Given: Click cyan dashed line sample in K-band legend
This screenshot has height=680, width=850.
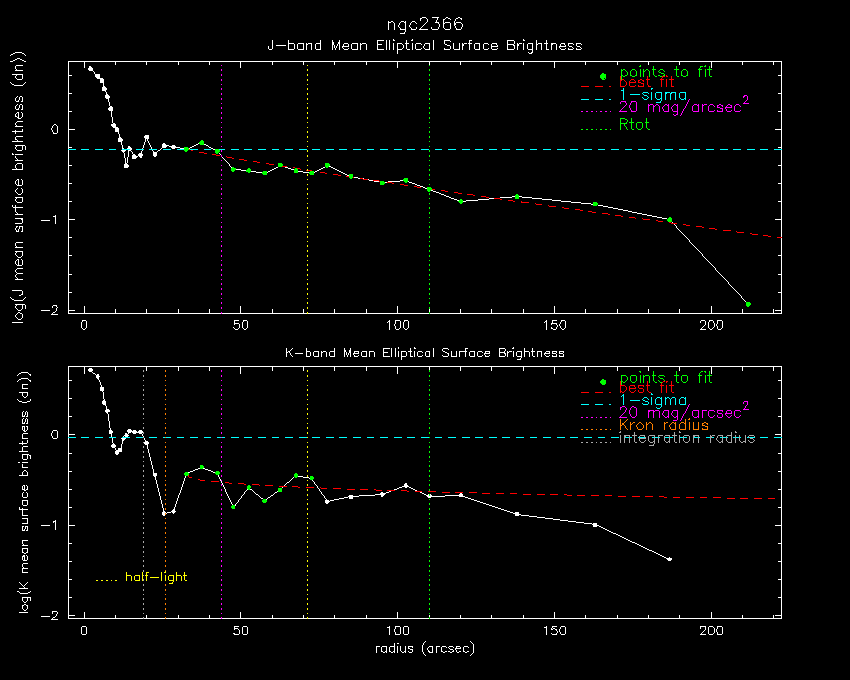Looking at the screenshot, I should (596, 405).
